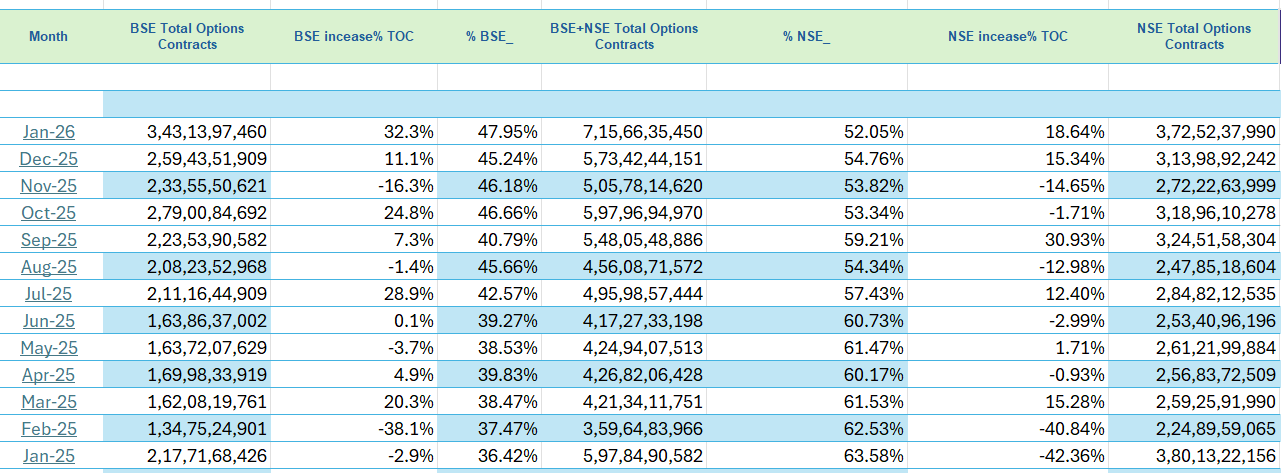This screenshot has width=1281, height=473.
Task: Open the Feb-25 month link
Action: click(x=49, y=429)
